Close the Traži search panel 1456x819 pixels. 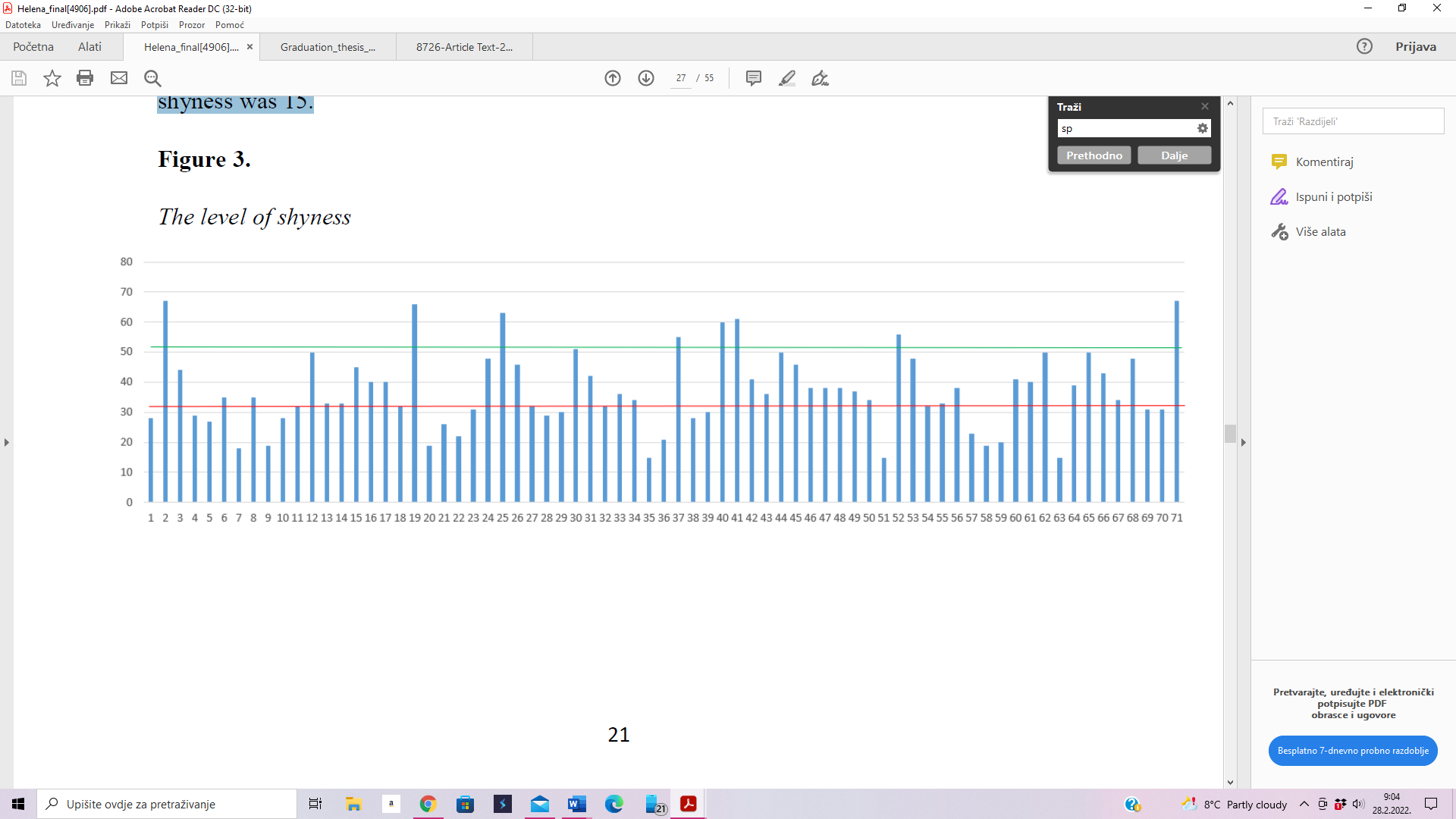tap(1205, 106)
